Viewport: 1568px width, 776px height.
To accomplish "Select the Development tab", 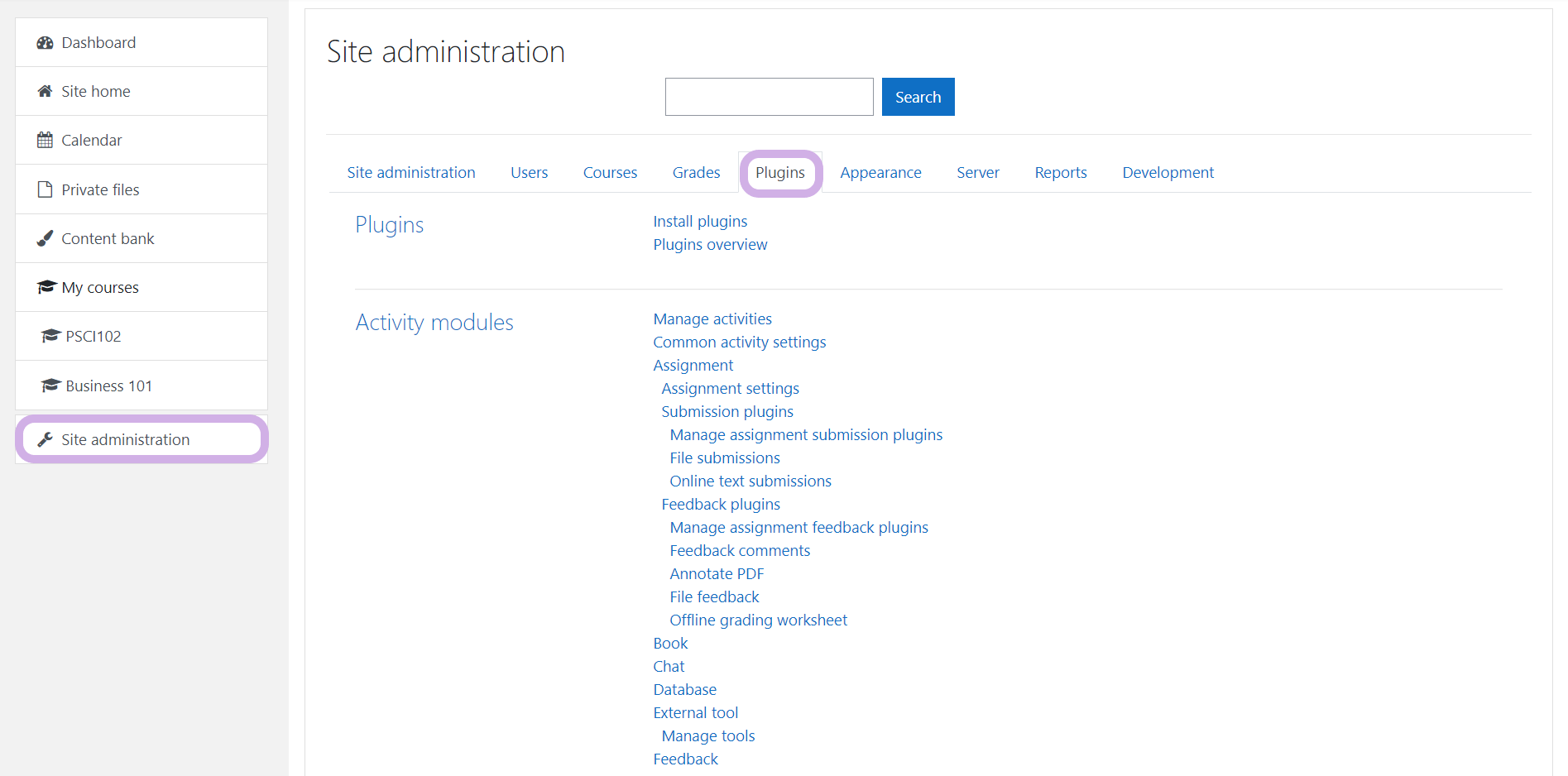I will pyautogui.click(x=1168, y=173).
